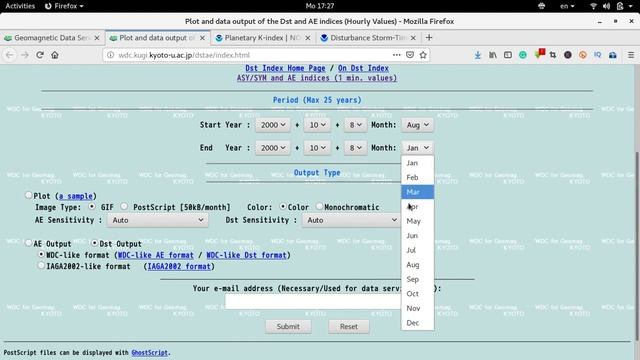640x360 pixels.
Task: Open End Year digit dropdown 8
Action: click(x=355, y=148)
